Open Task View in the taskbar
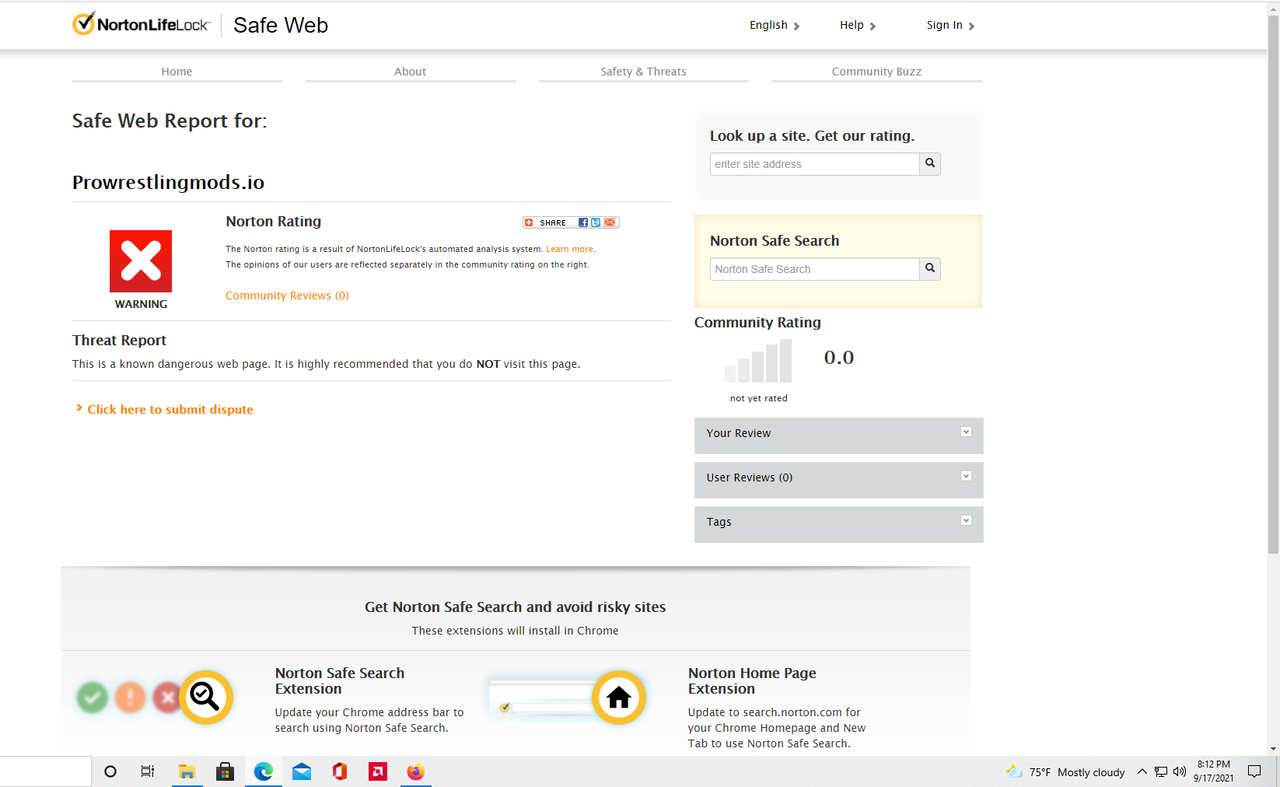Viewport: 1280px width, 787px height. (148, 771)
